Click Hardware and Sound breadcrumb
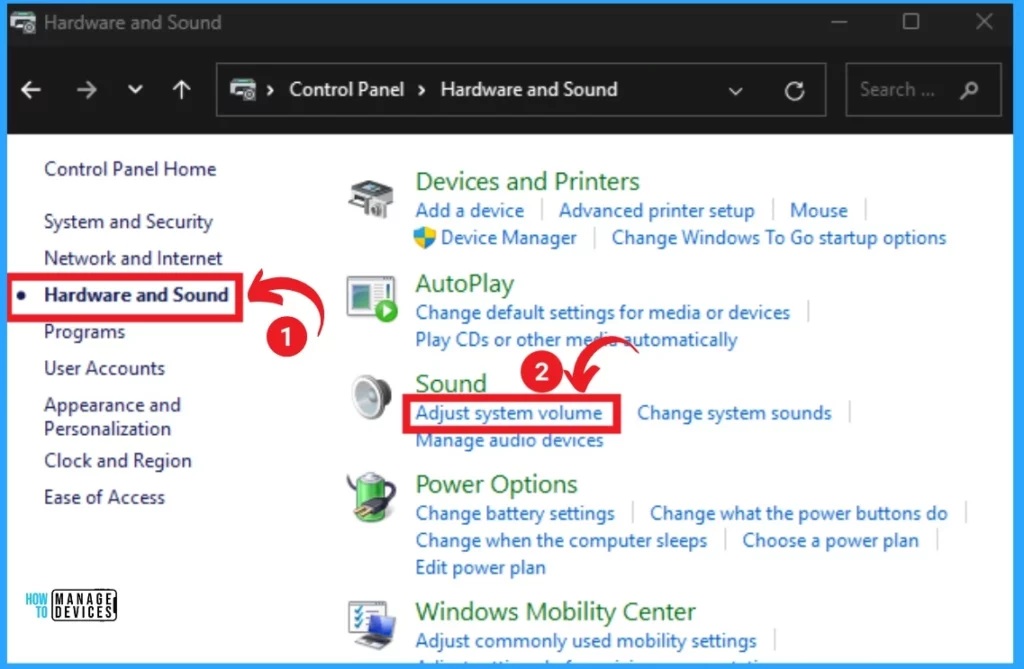The image size is (1024, 669). click(528, 90)
